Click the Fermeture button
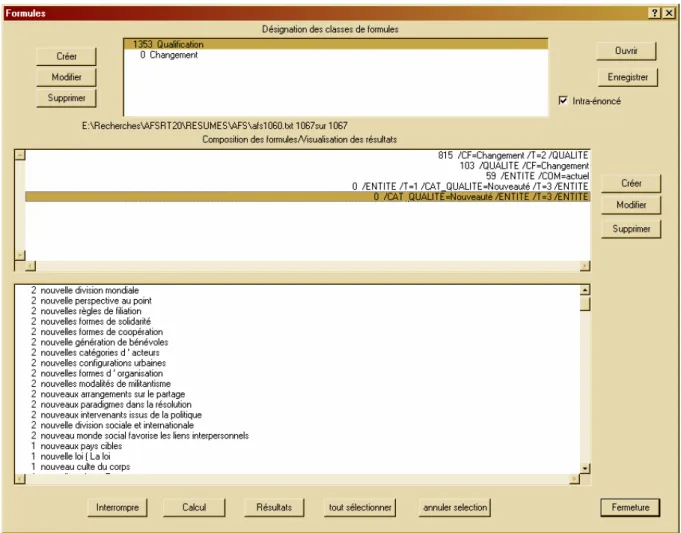Screen dimensions: 681x533 click(x=630, y=507)
